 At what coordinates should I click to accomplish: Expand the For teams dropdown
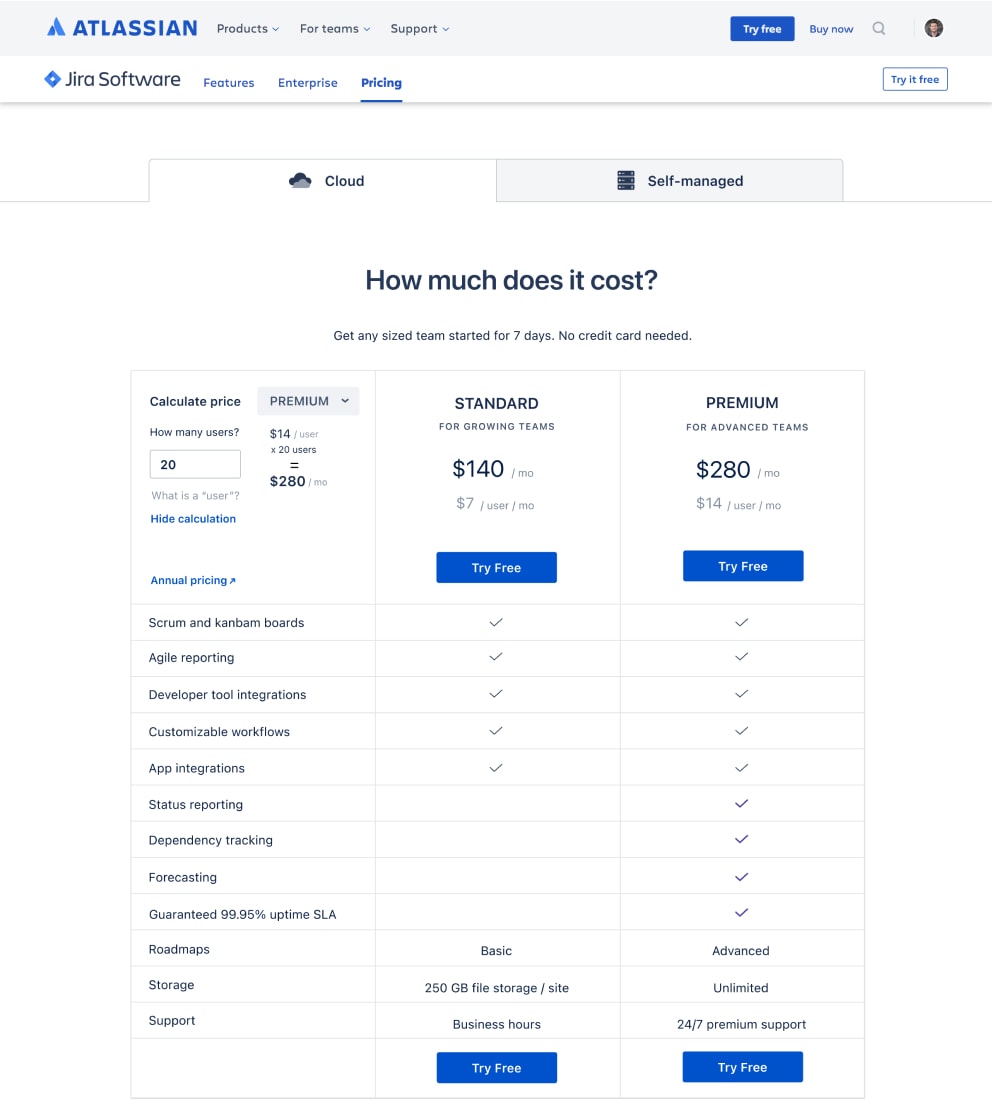334,28
